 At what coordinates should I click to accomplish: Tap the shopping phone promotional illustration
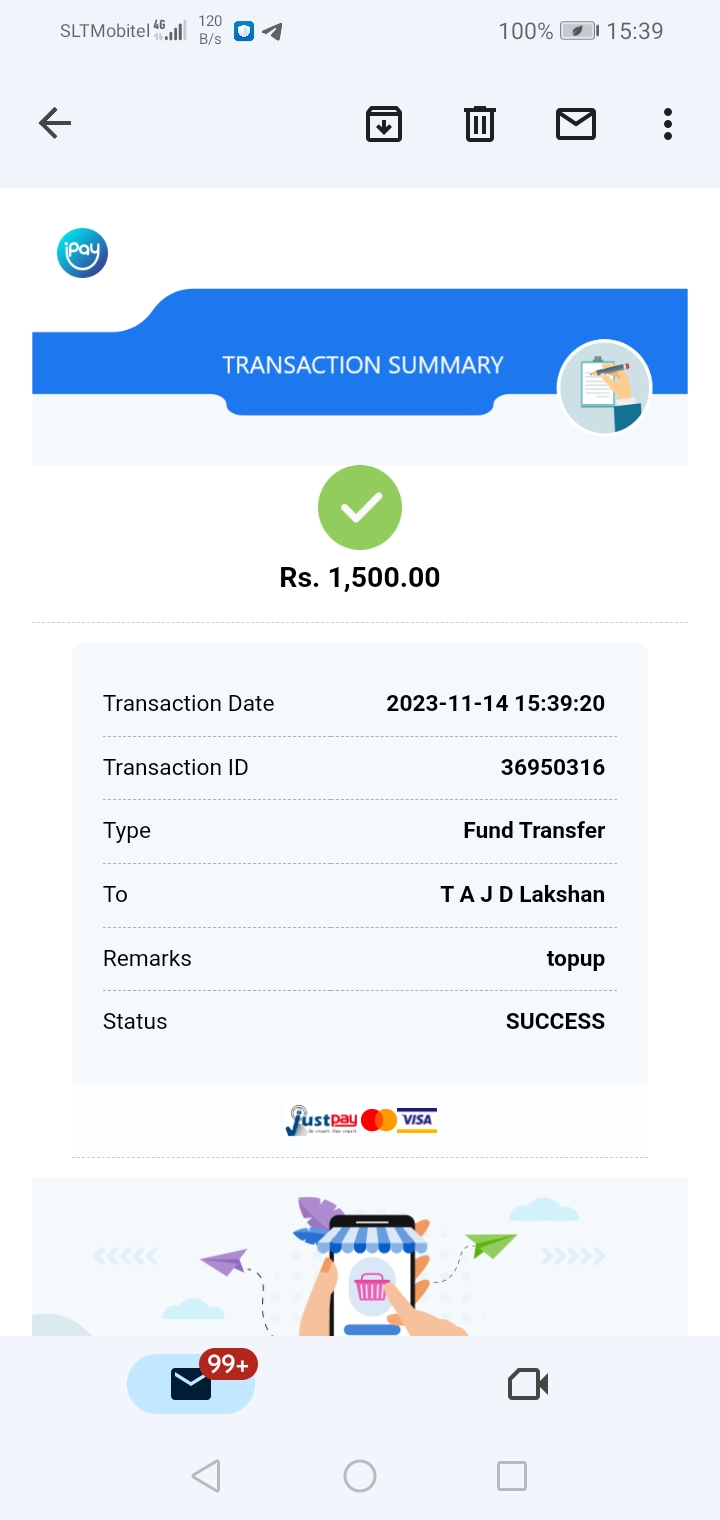coord(372,1270)
